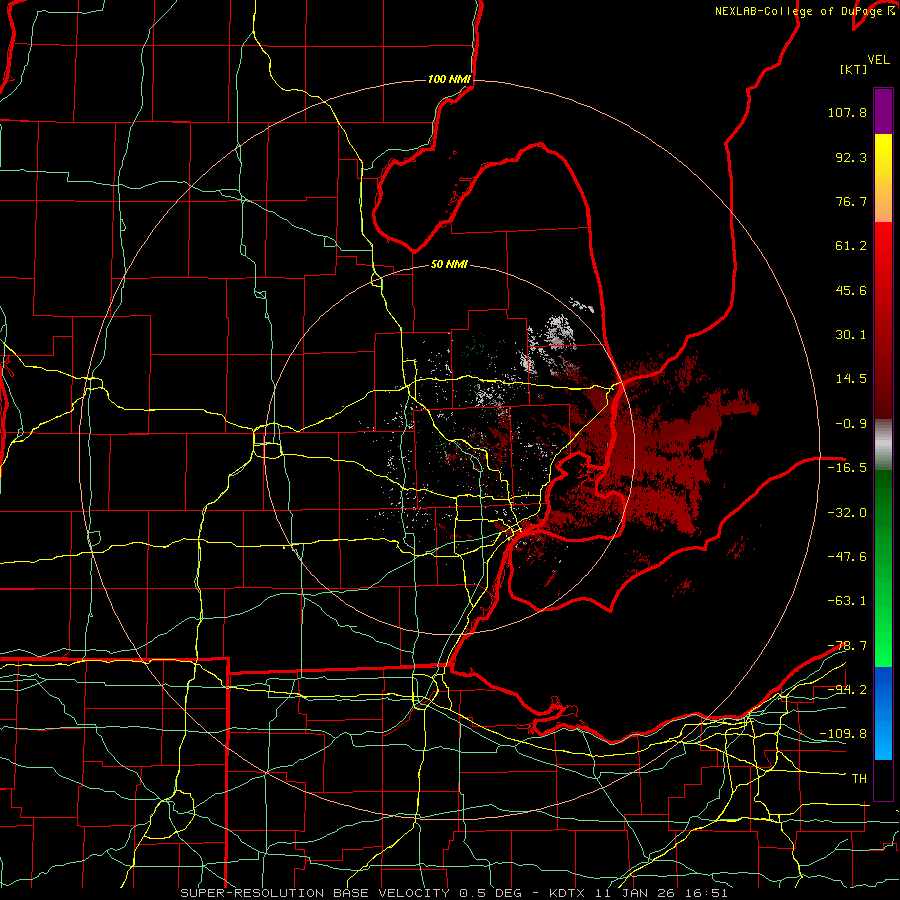Select the -16.5 scale value
Viewport: 900px width, 900px height.
click(847, 468)
